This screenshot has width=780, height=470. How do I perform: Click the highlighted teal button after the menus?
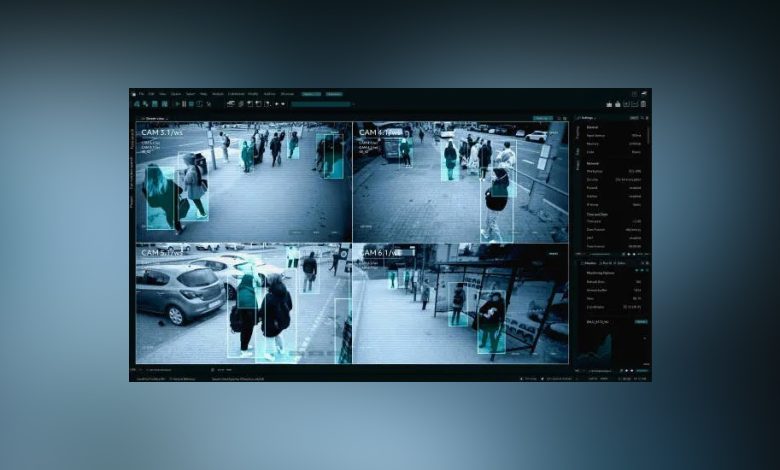pos(311,94)
